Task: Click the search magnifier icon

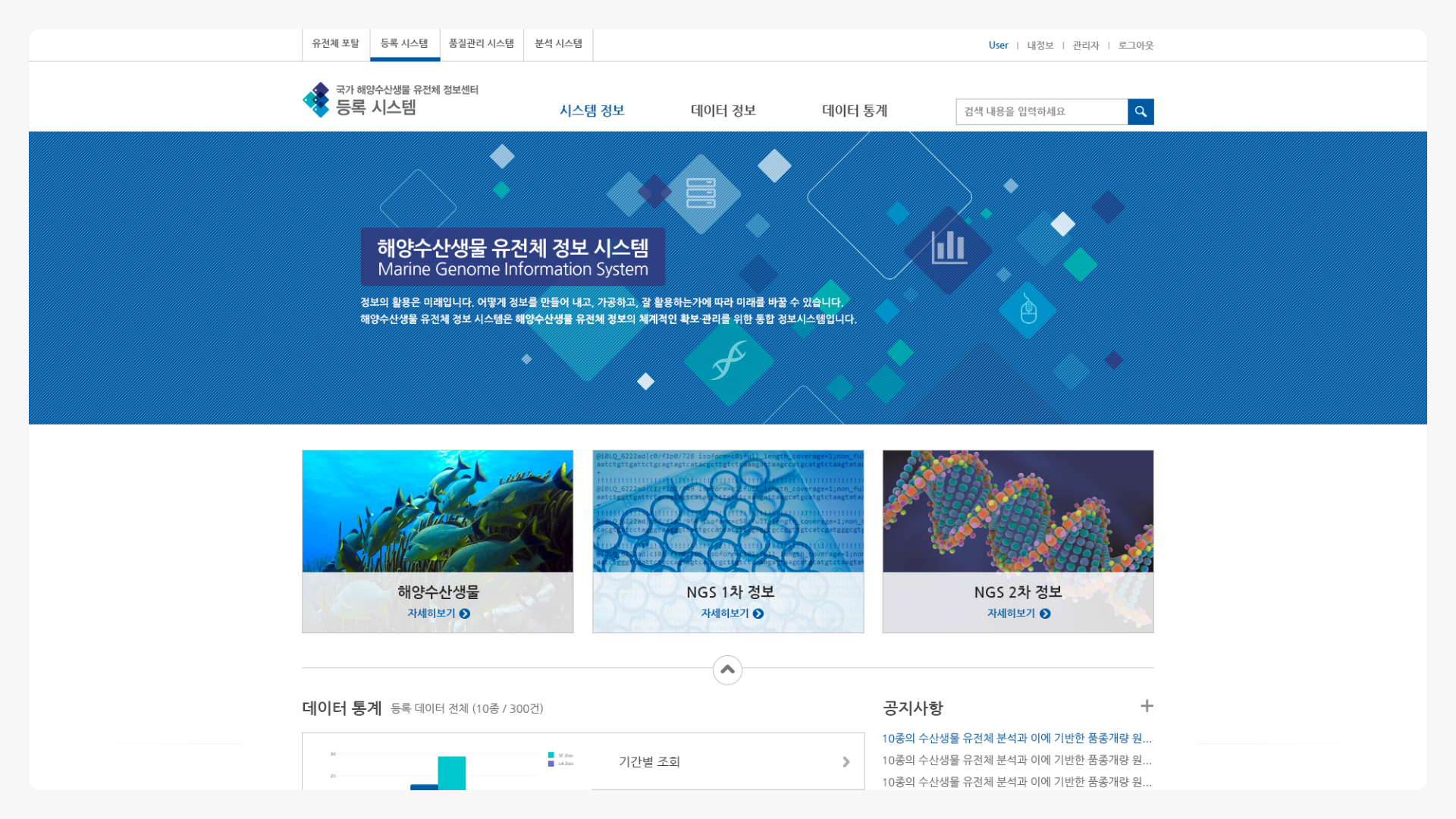Action: tap(1141, 111)
